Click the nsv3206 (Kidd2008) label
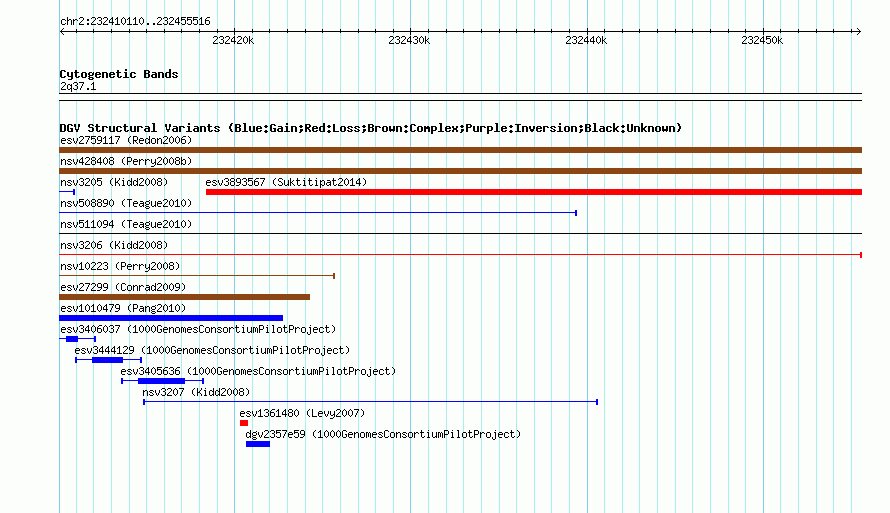The height and width of the screenshot is (513, 890). click(x=114, y=245)
